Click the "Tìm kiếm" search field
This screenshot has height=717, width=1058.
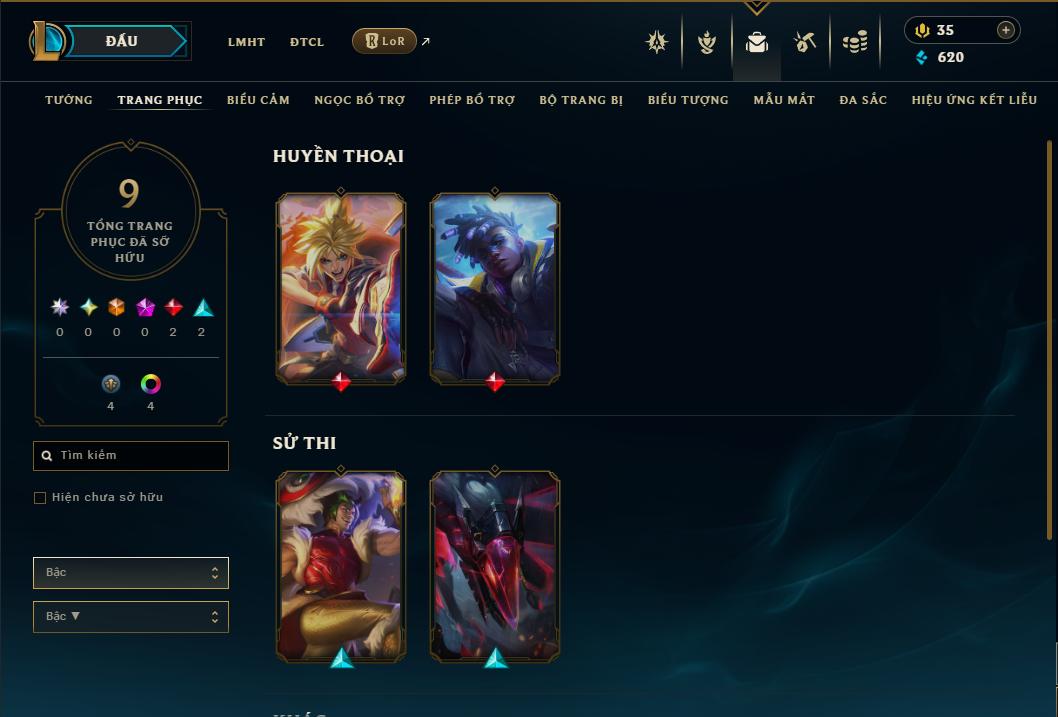131,456
